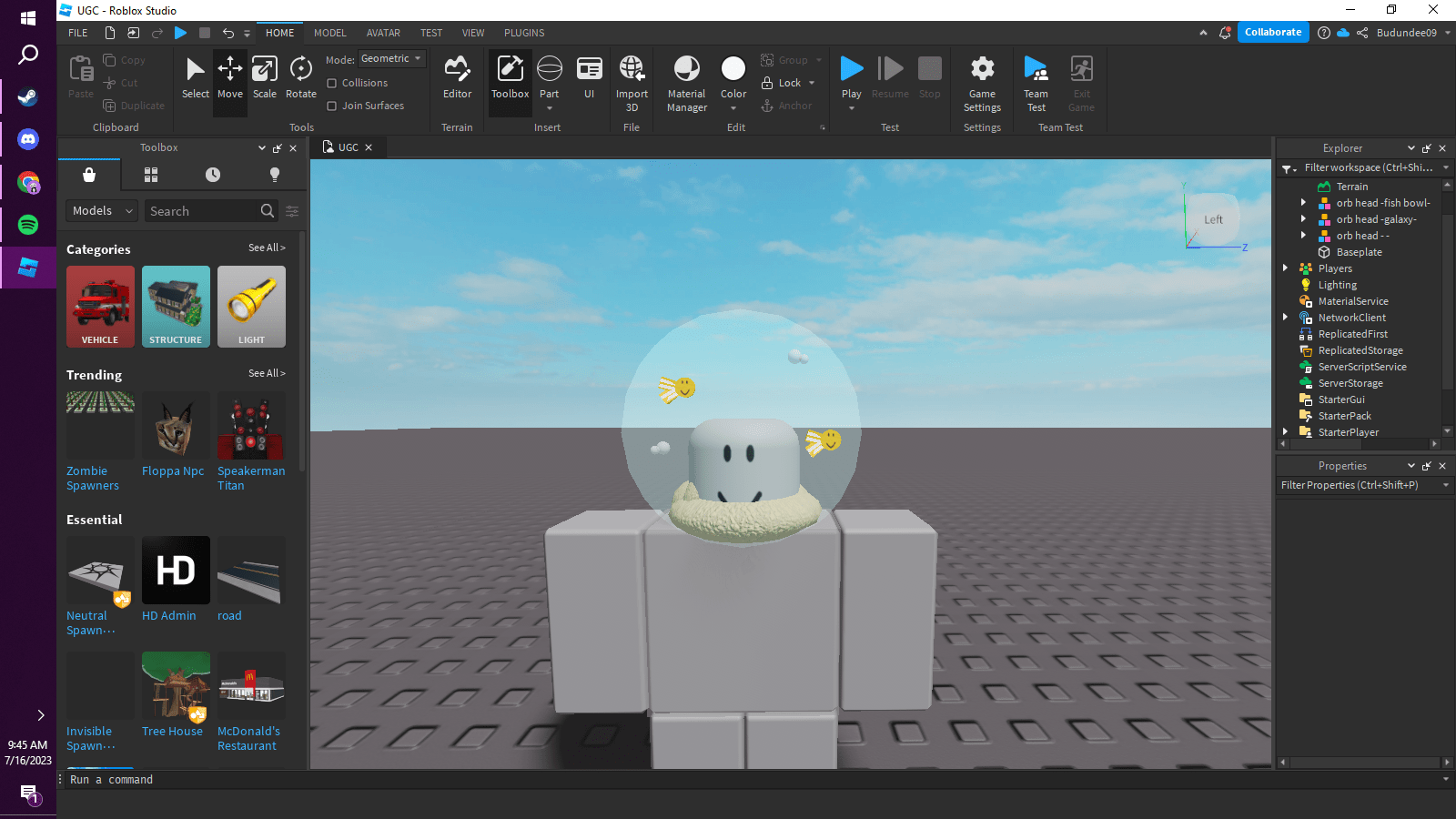
Task: Switch to the AVATAR ribbon tab
Action: [x=383, y=33]
